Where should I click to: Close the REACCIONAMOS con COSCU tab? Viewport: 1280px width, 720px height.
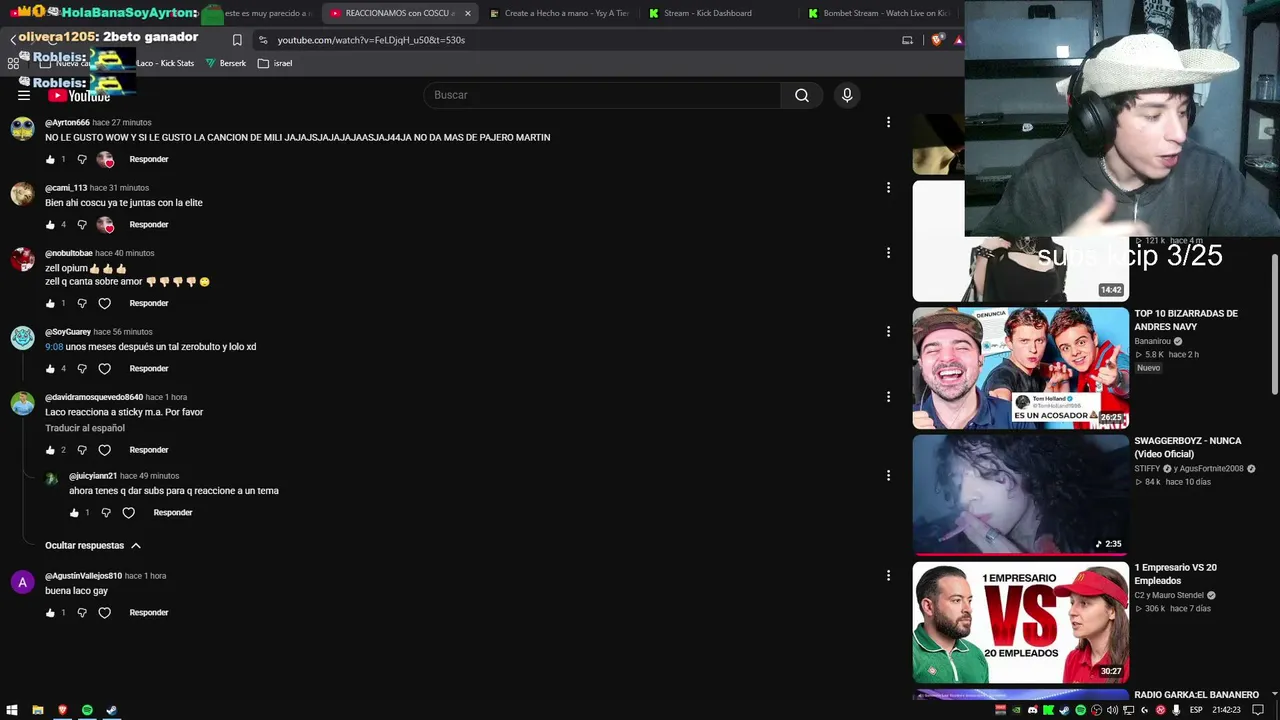tap(467, 13)
